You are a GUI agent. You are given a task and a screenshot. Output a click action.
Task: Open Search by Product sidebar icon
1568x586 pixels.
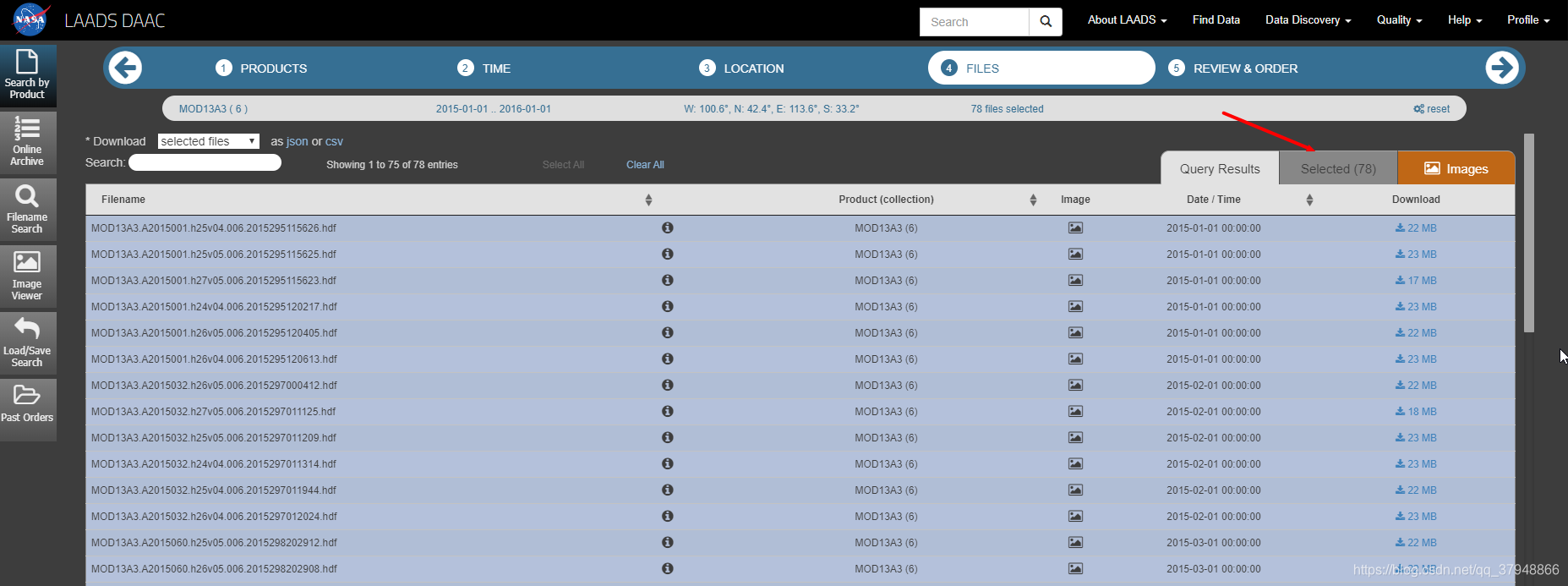point(28,75)
